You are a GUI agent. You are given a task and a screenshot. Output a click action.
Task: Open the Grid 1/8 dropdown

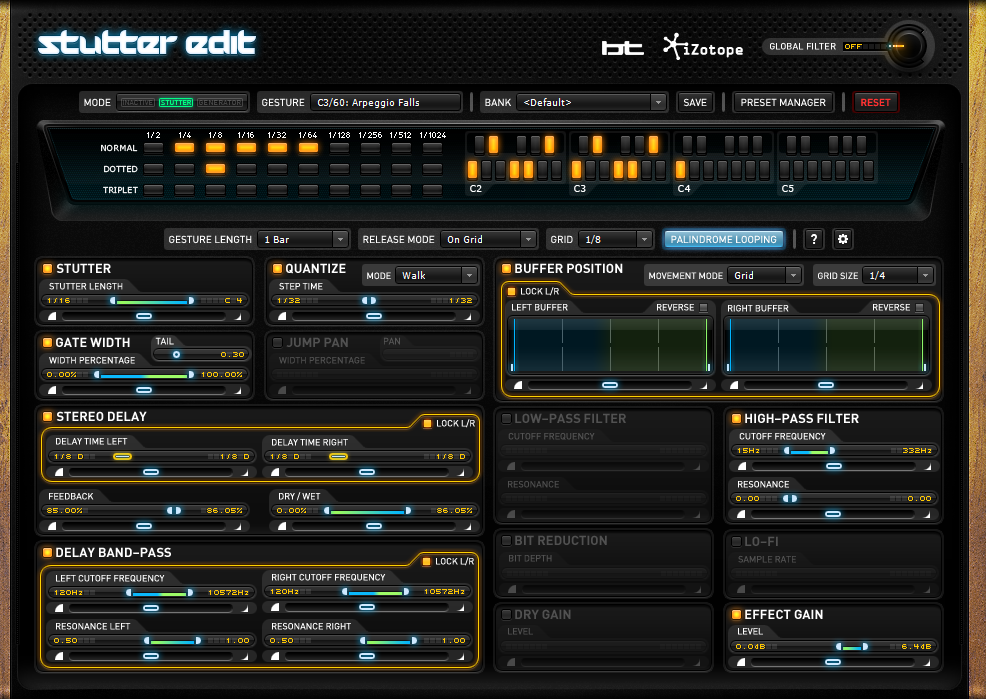pos(615,239)
